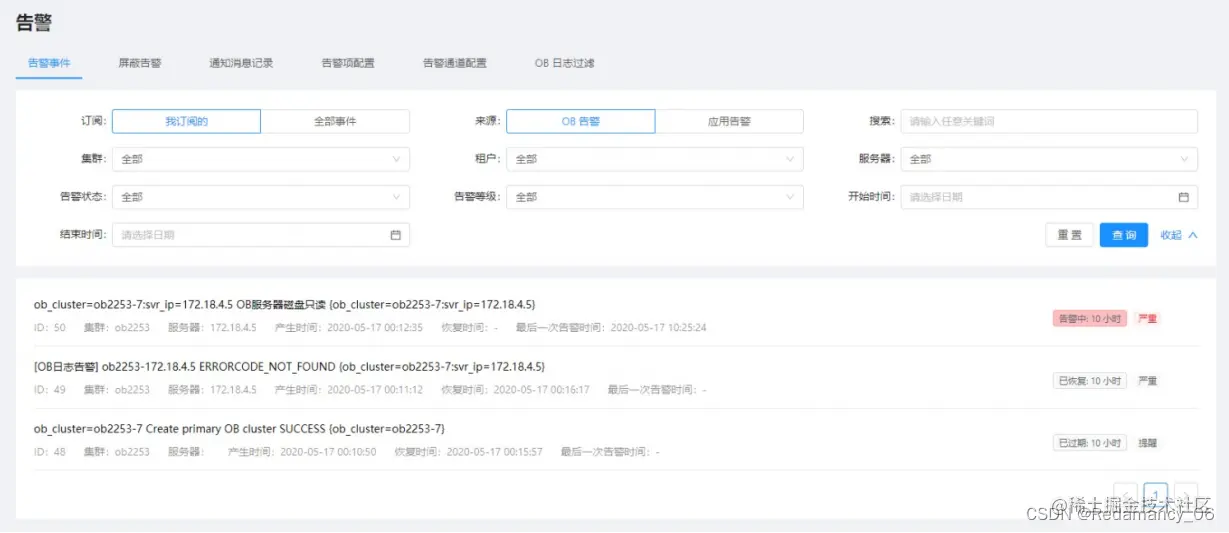1229x533 pixels.
Task: Expand the 服务器 dropdown
Action: click(1049, 159)
